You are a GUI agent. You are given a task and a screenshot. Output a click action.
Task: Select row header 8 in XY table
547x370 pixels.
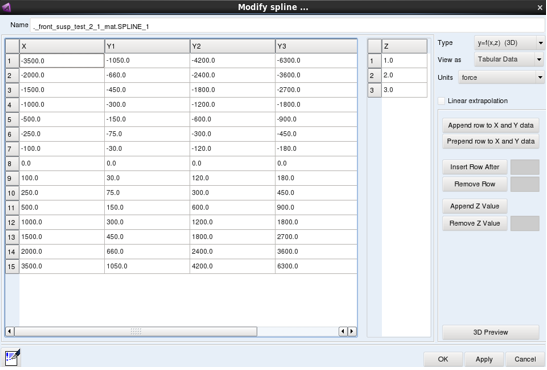point(12,164)
